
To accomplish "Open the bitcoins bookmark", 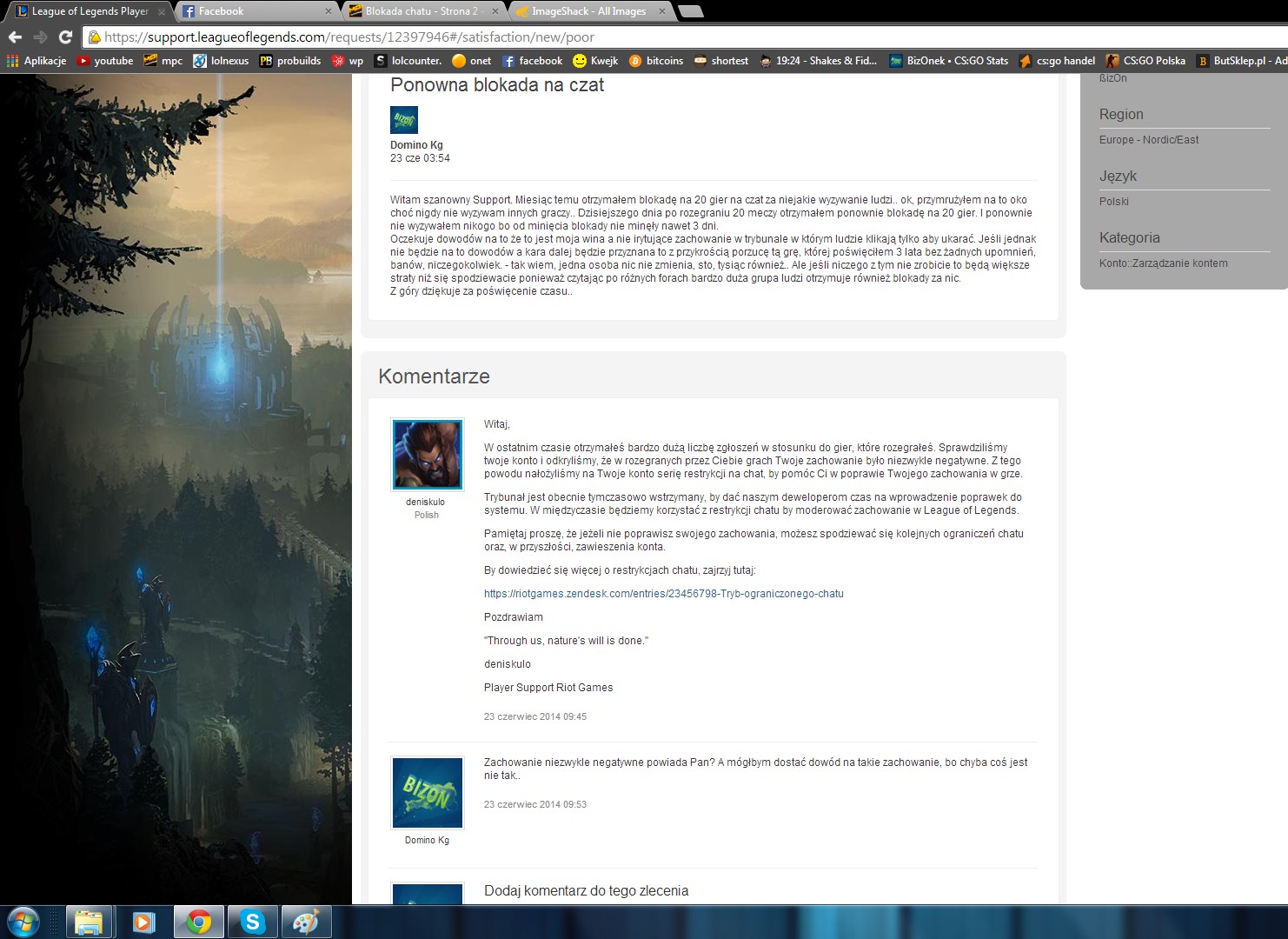I will 656,61.
